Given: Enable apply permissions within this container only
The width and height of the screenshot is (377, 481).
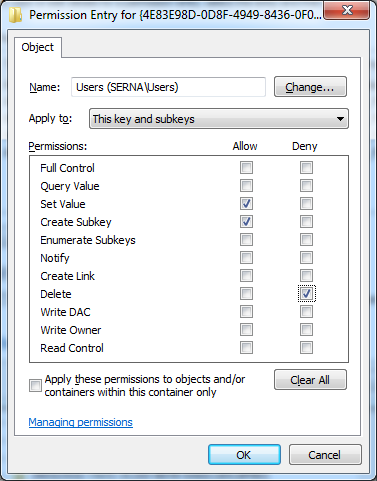Looking at the screenshot, I should point(35,386).
